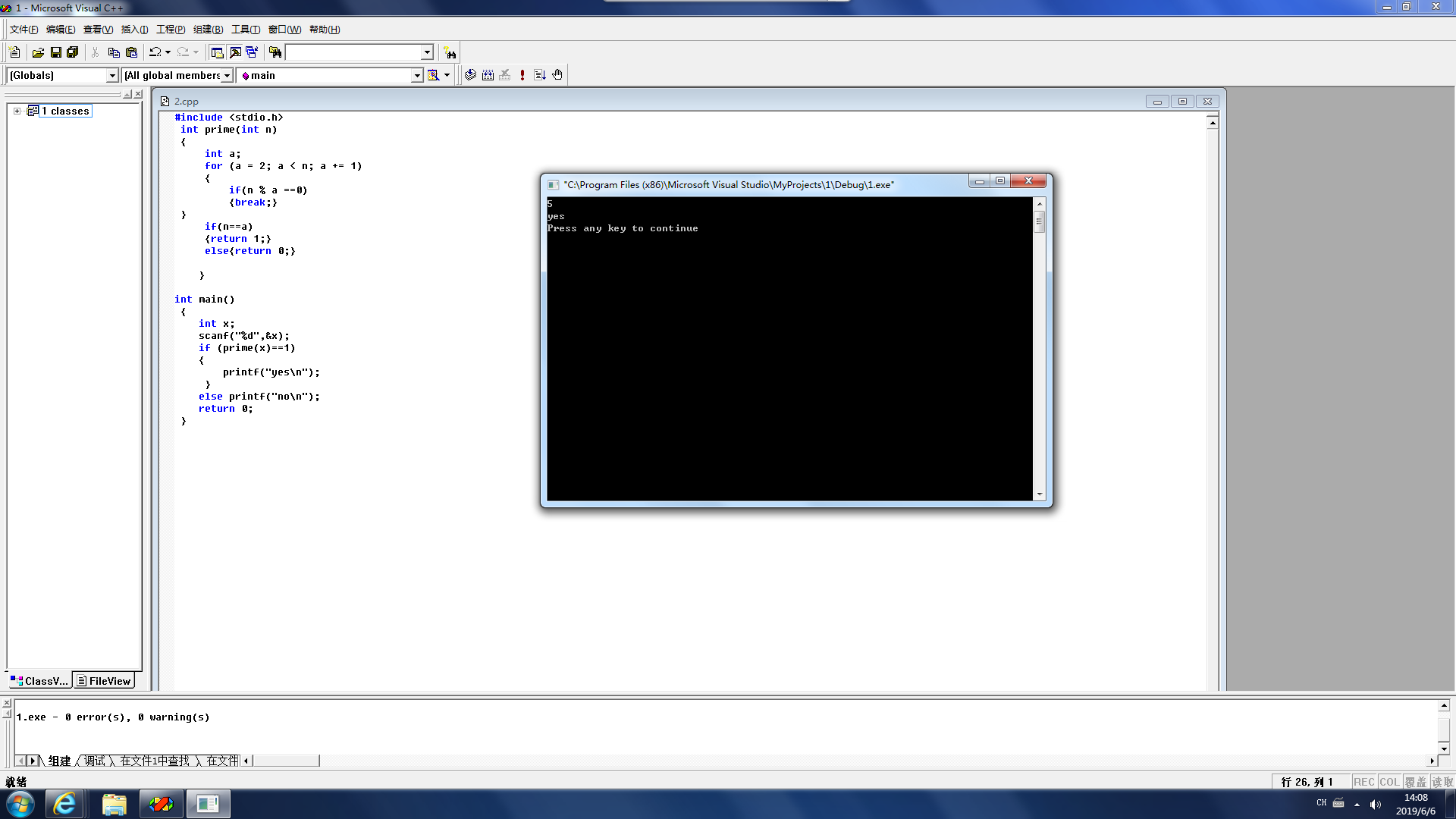Click the Go debug icon

(x=540, y=74)
